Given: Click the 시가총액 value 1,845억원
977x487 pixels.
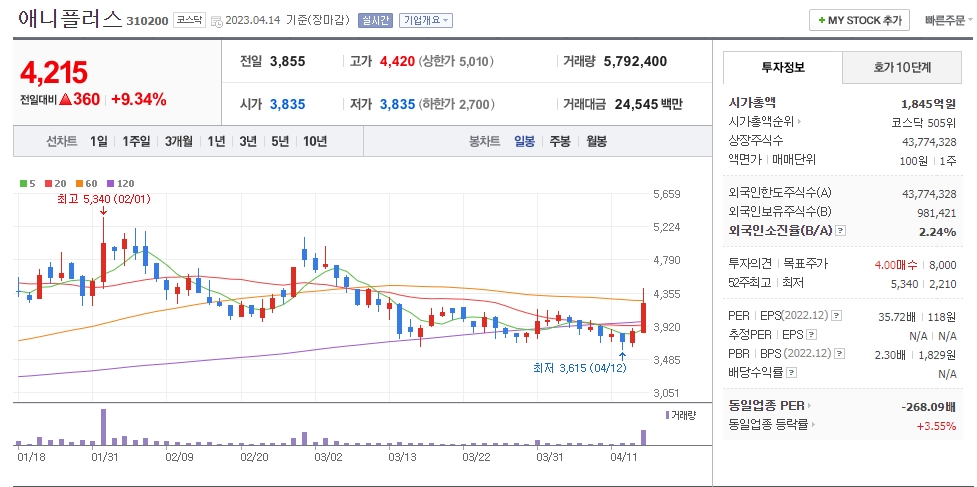Looking at the screenshot, I should coord(928,103).
